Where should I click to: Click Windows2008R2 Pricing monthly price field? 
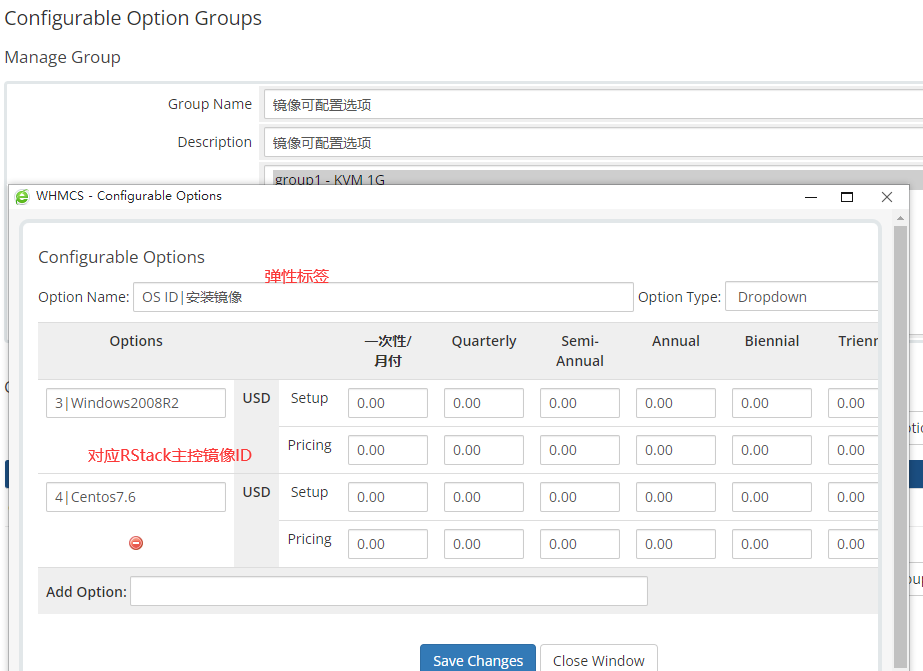388,450
